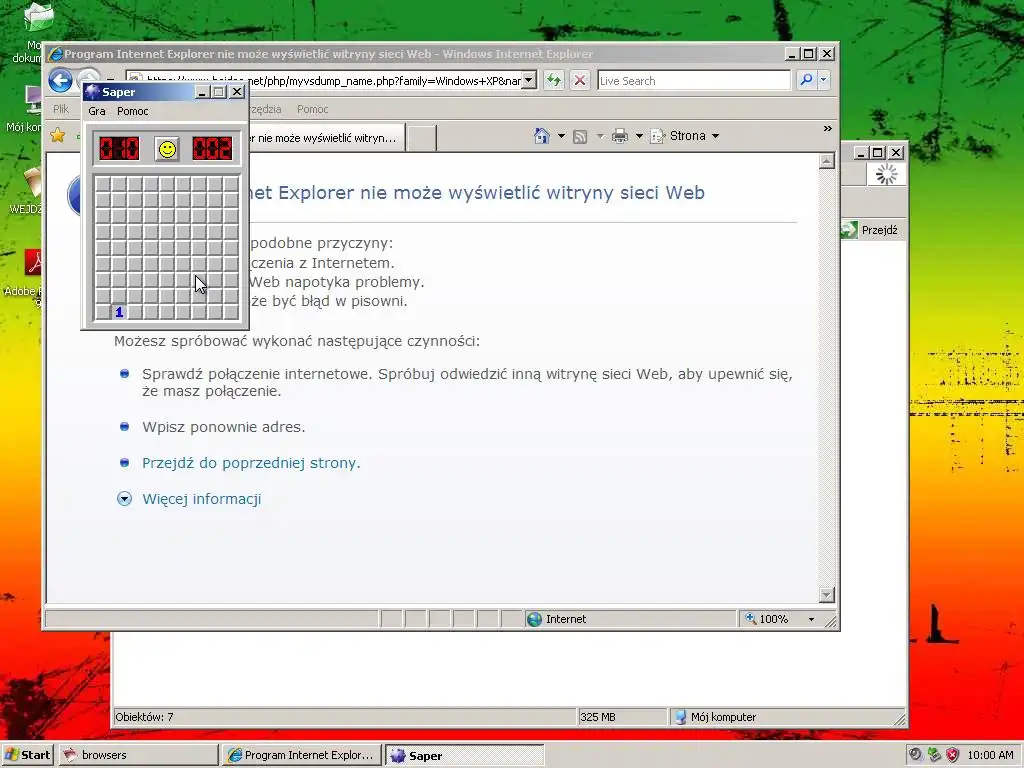Screen dimensions: 1024x768
Task: Click the Live Search magnifier icon
Action: coord(806,80)
